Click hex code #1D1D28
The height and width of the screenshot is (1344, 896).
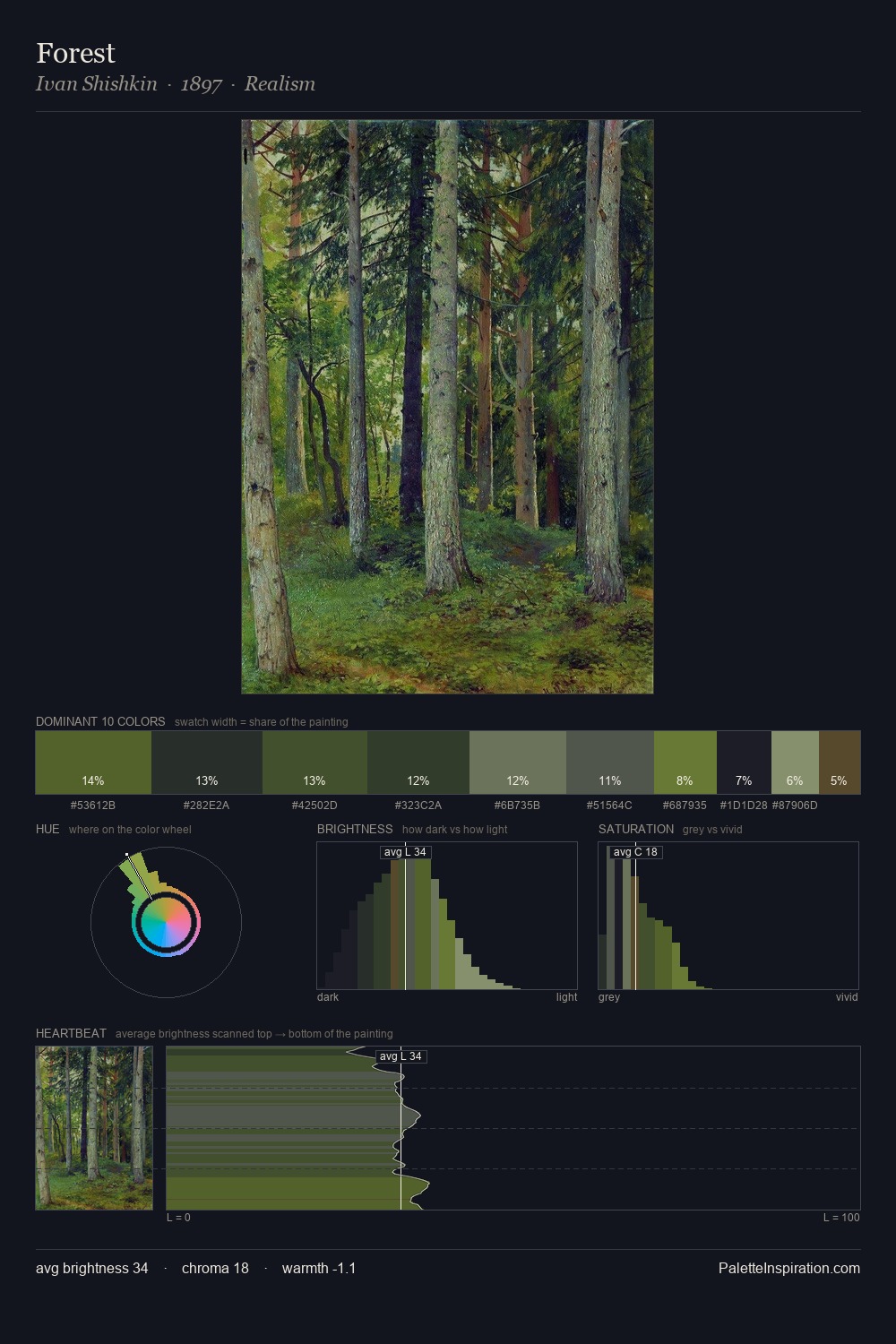click(x=744, y=806)
